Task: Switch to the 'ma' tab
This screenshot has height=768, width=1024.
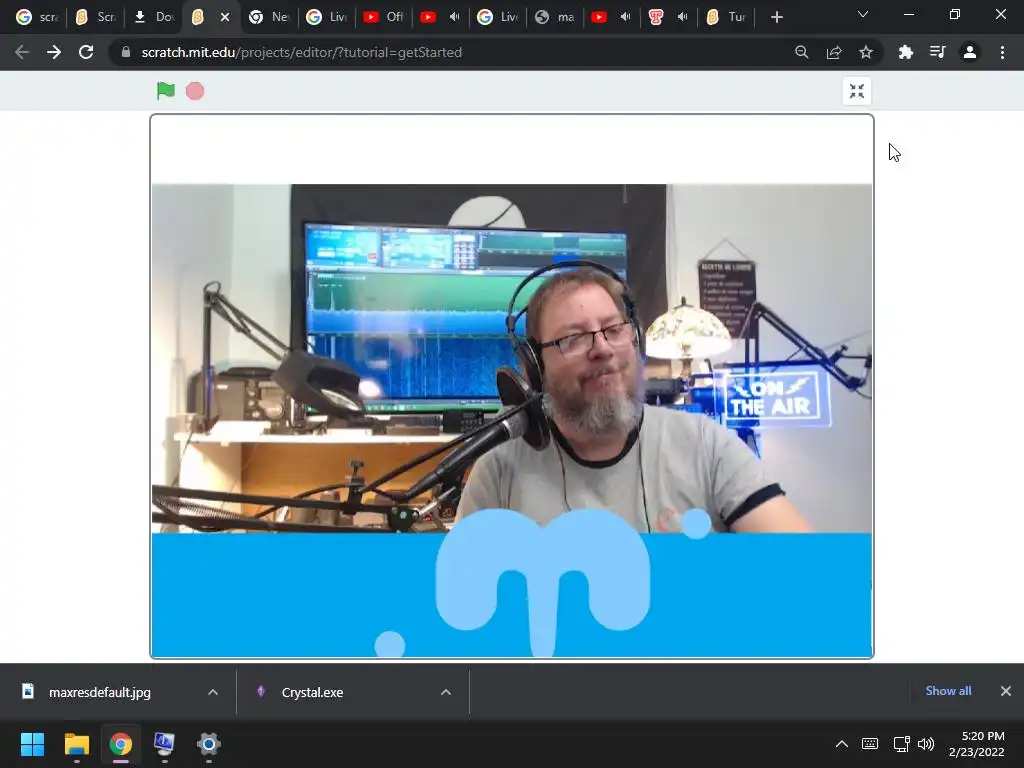Action: (554, 17)
